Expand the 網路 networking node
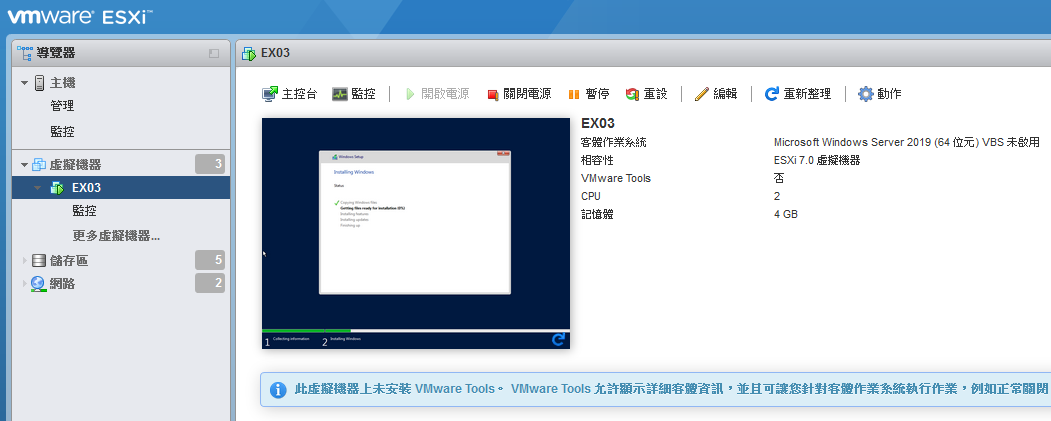Image resolution: width=1051 pixels, height=421 pixels. coord(25,284)
